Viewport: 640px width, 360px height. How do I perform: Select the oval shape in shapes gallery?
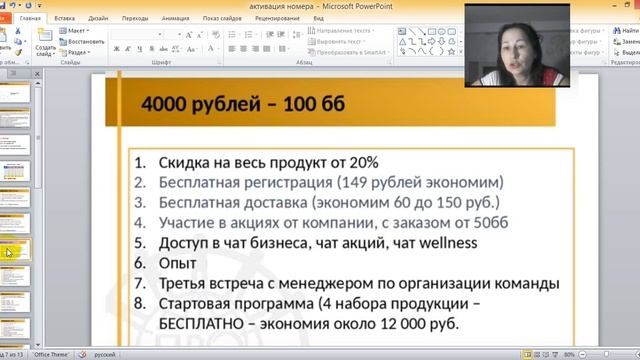442,31
